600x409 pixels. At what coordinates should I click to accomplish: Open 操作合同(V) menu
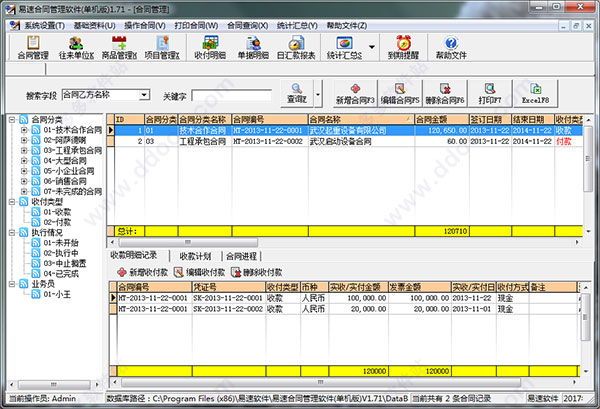click(x=145, y=26)
